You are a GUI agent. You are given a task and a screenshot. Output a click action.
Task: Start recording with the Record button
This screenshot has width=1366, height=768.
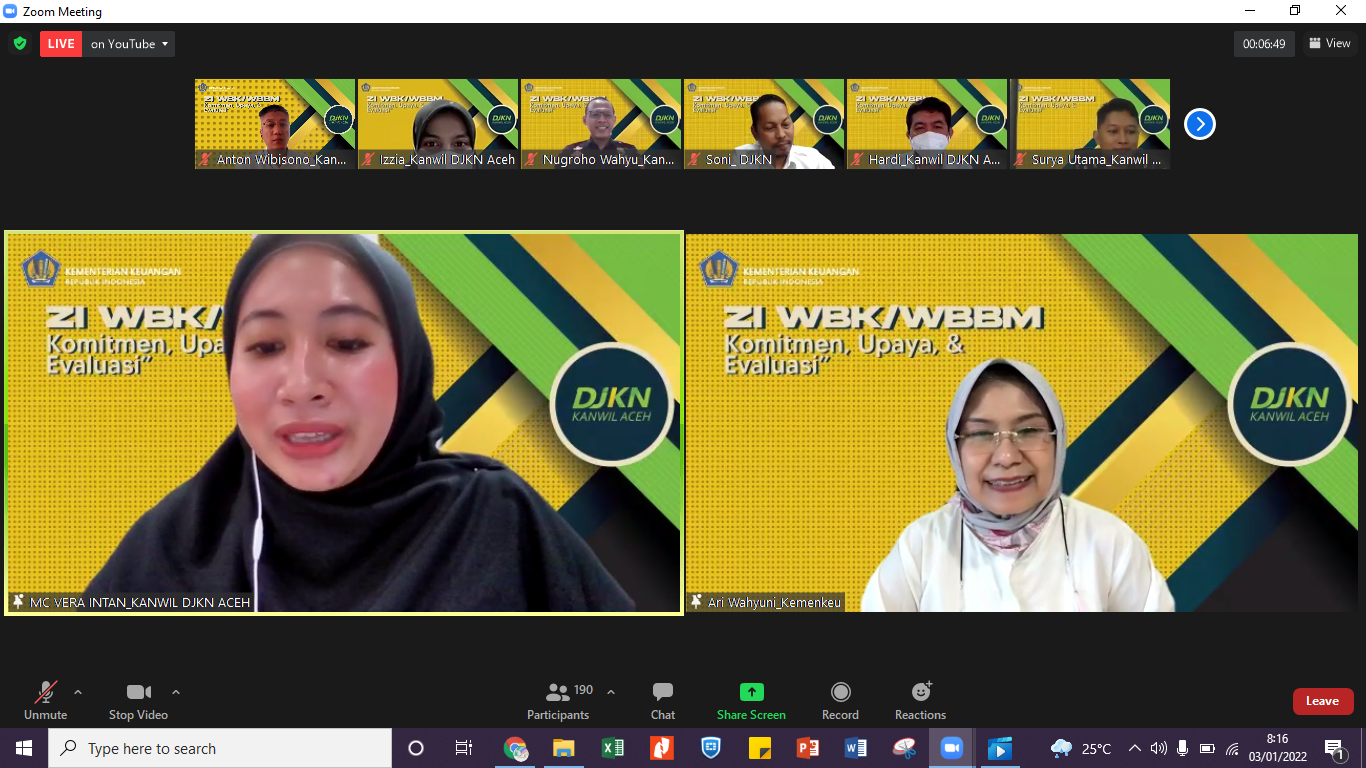[840, 701]
